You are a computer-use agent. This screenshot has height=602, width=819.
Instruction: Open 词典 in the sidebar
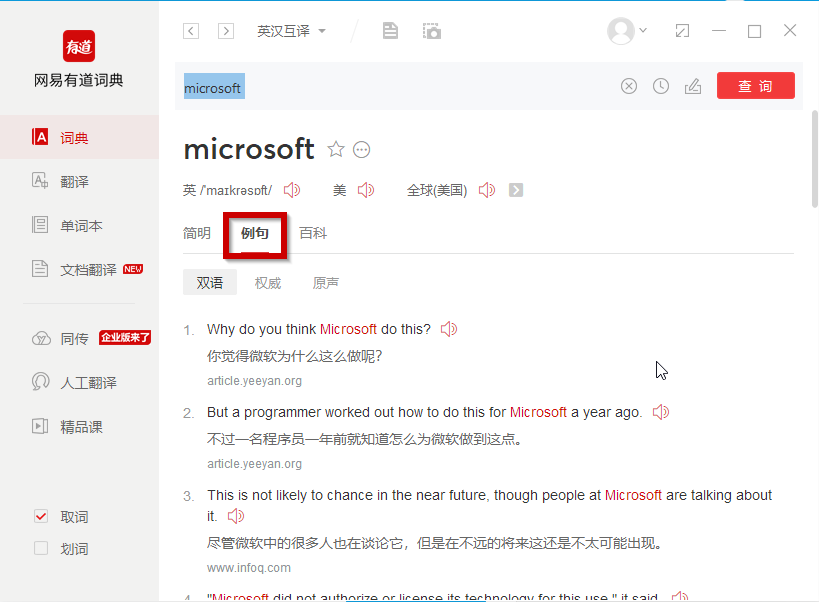coord(79,137)
